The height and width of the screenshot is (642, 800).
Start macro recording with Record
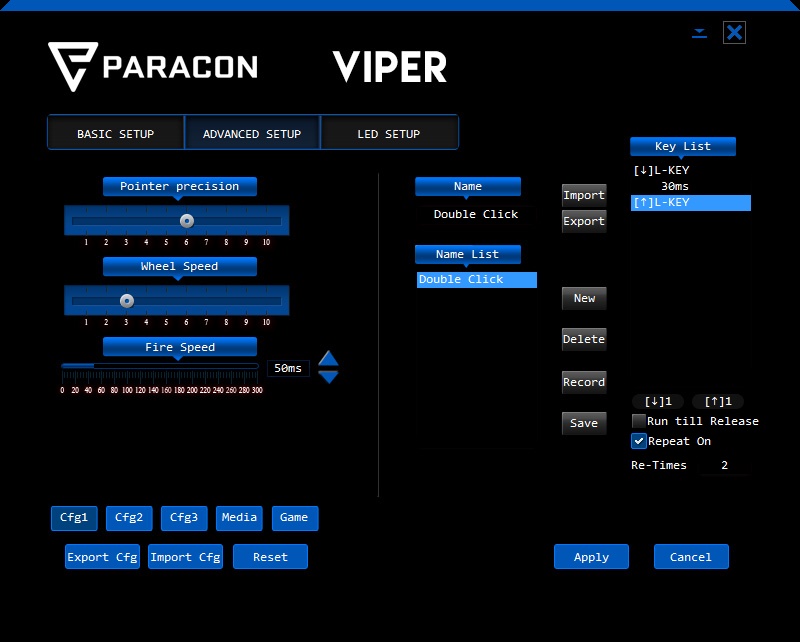pyautogui.click(x=584, y=382)
